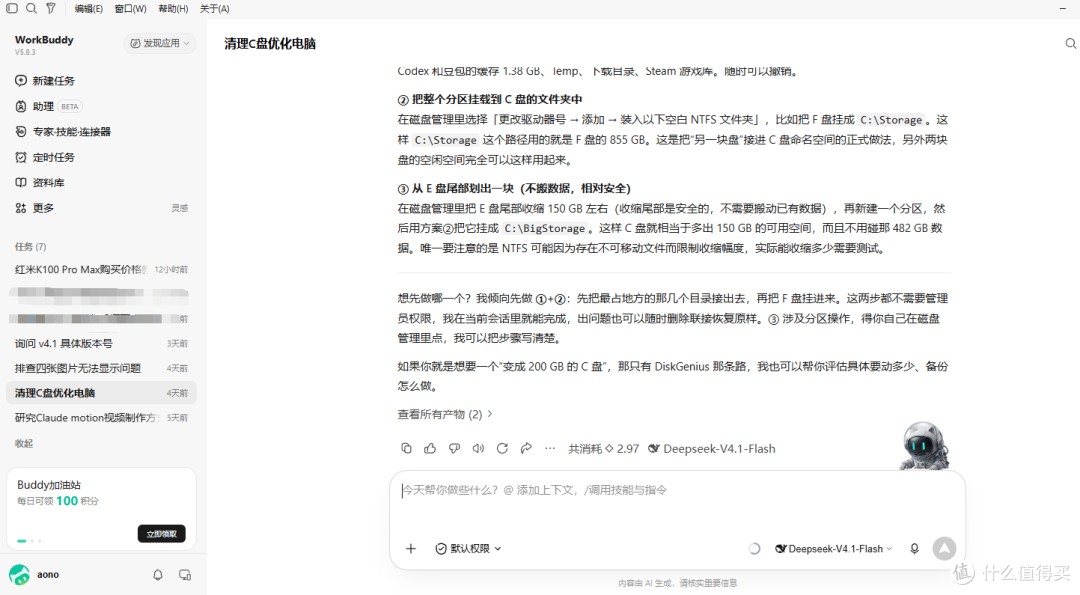Open Deepseek-V4.1-Flash model selector dropdown
The width and height of the screenshot is (1080, 595).
(834, 549)
